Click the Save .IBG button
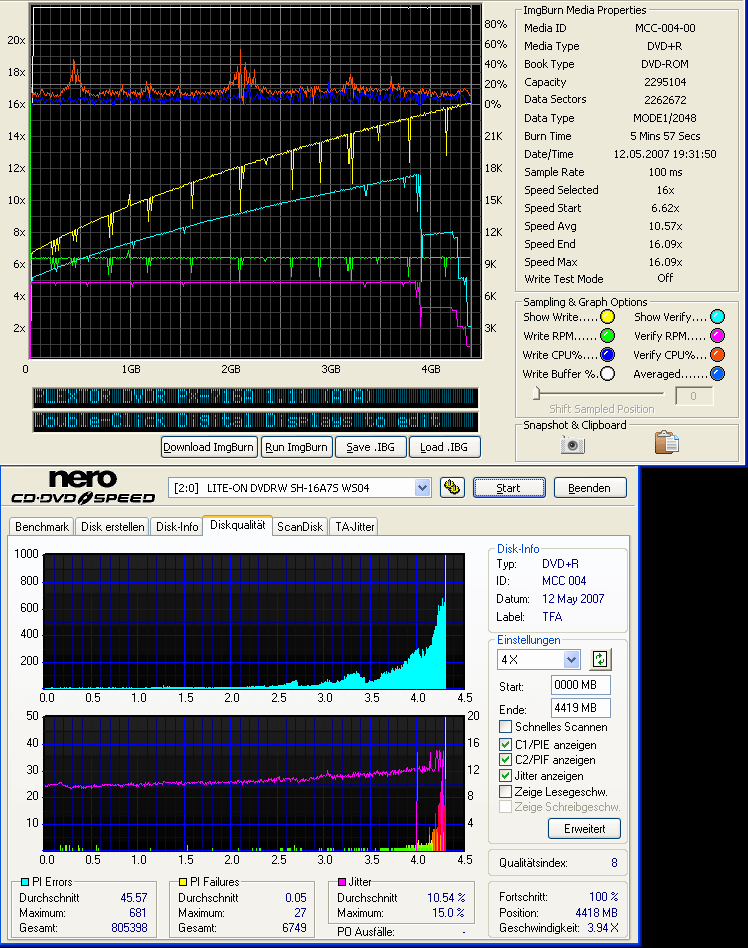Screen dimensions: 748x948 pyautogui.click(x=370, y=447)
